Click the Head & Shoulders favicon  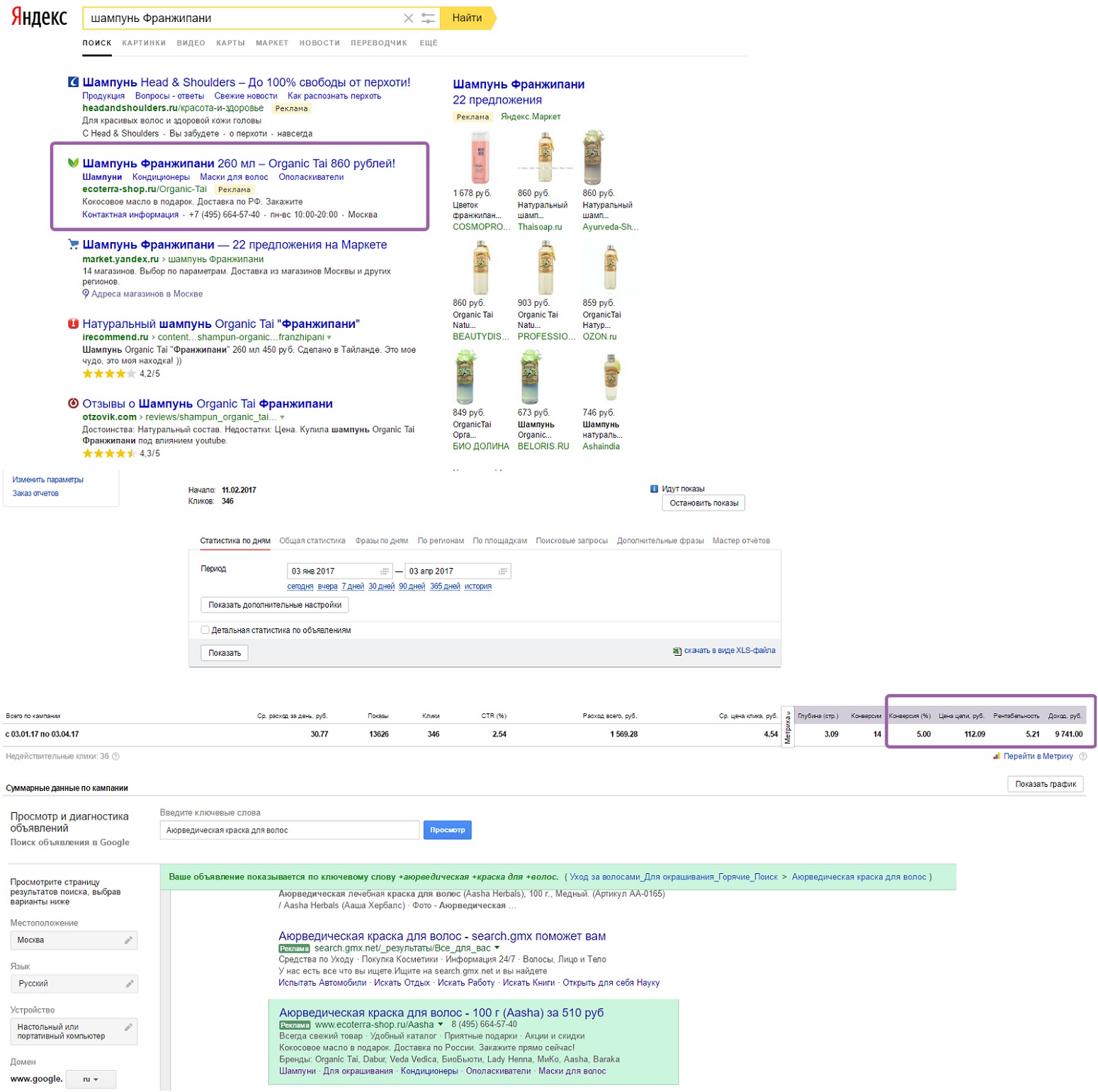73,82
